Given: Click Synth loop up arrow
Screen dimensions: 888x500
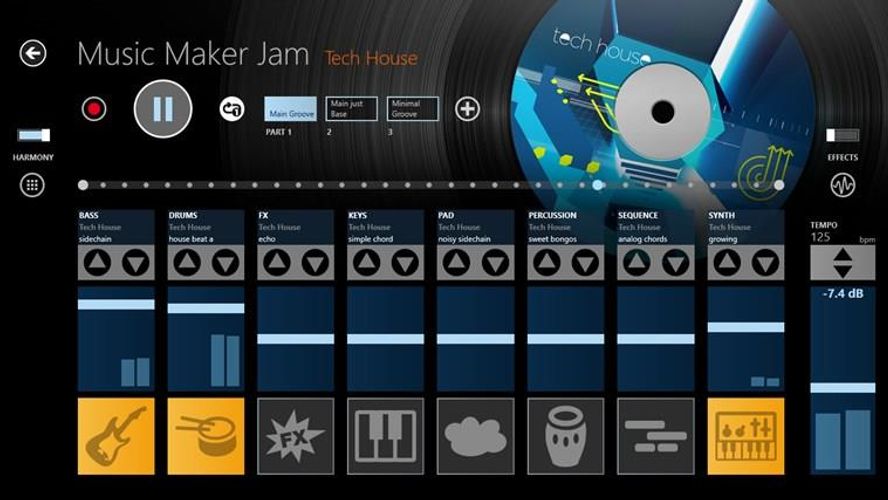Looking at the screenshot, I should point(727,263).
